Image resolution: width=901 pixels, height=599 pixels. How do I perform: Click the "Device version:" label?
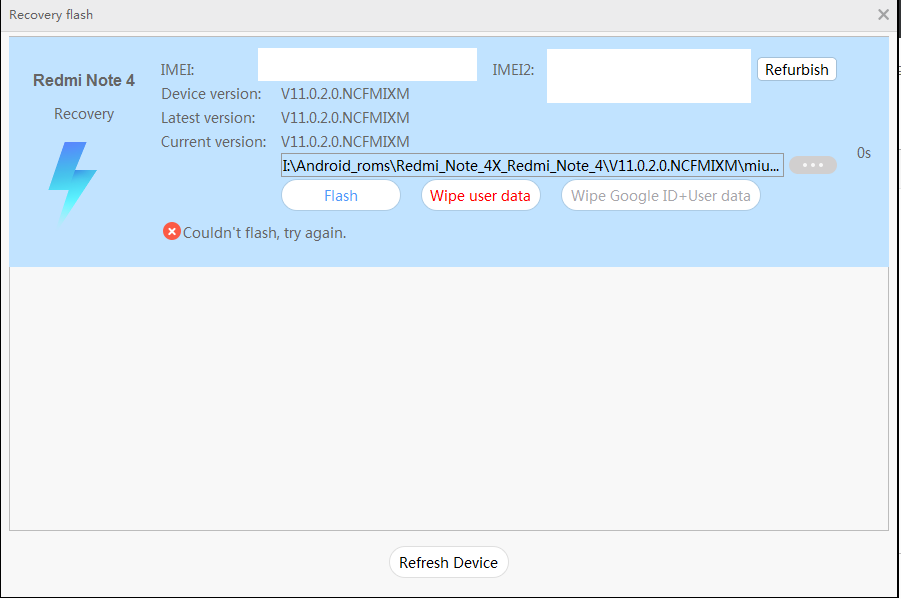[211, 94]
